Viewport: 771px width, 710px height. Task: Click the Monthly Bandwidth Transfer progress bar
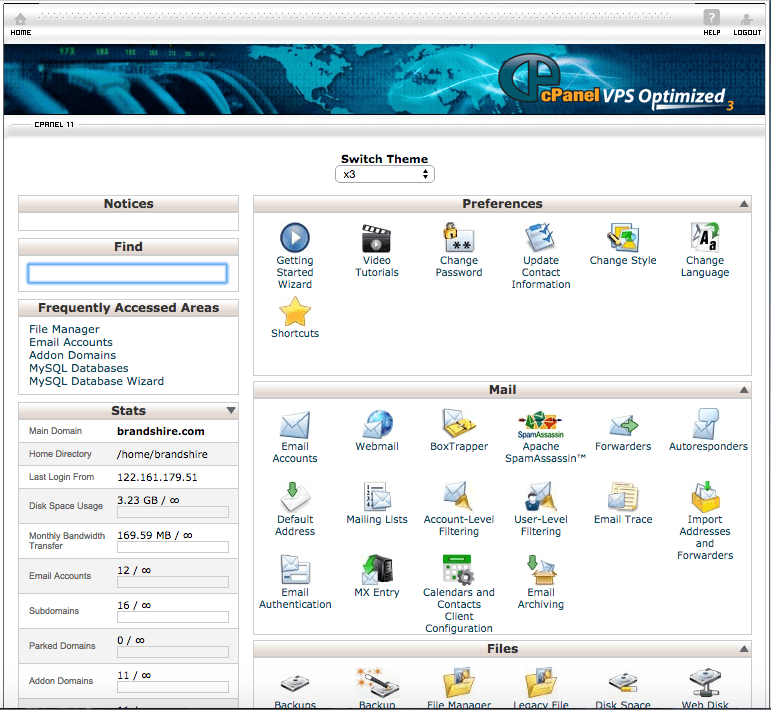tap(173, 547)
